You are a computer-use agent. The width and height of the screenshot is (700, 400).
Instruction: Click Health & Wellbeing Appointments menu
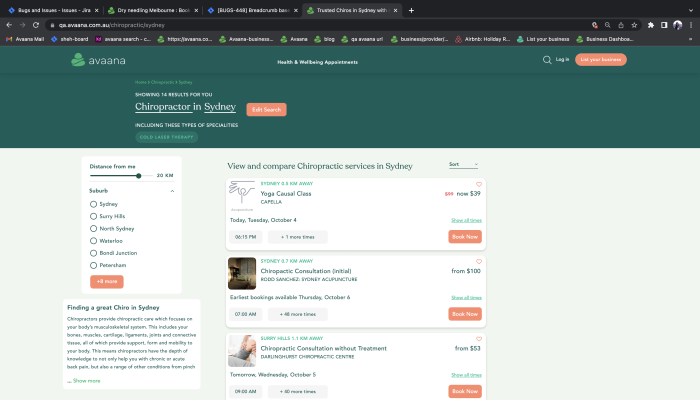click(317, 62)
